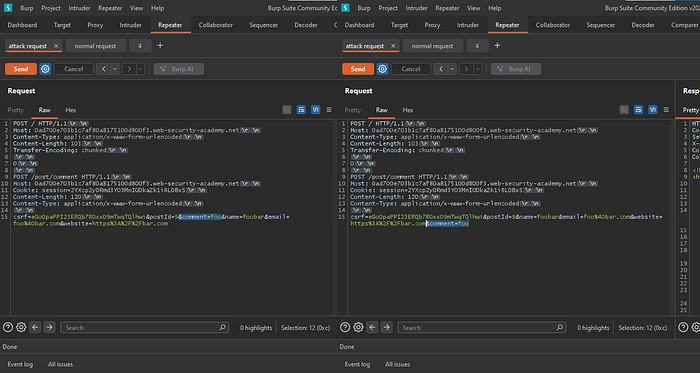The image size is (700, 373).
Task: Click the Search field in left window
Action: pos(145,327)
